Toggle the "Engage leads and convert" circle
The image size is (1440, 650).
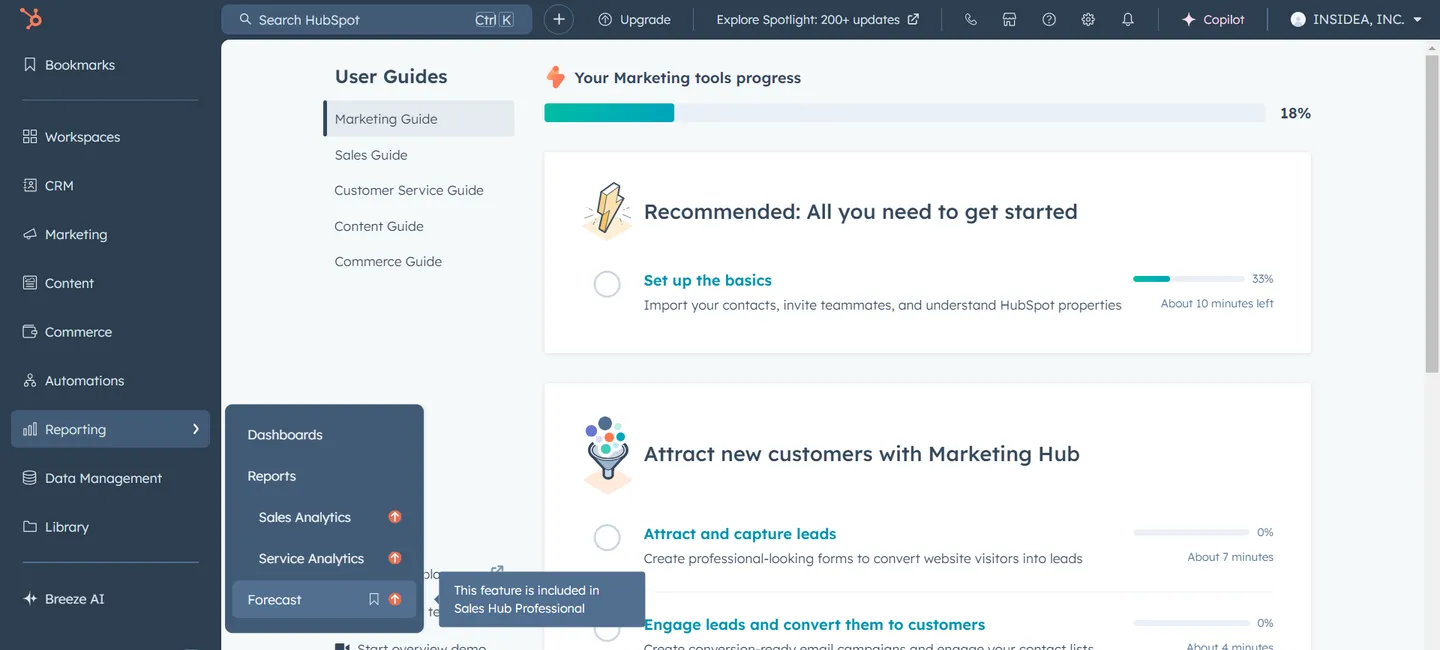pos(607,629)
